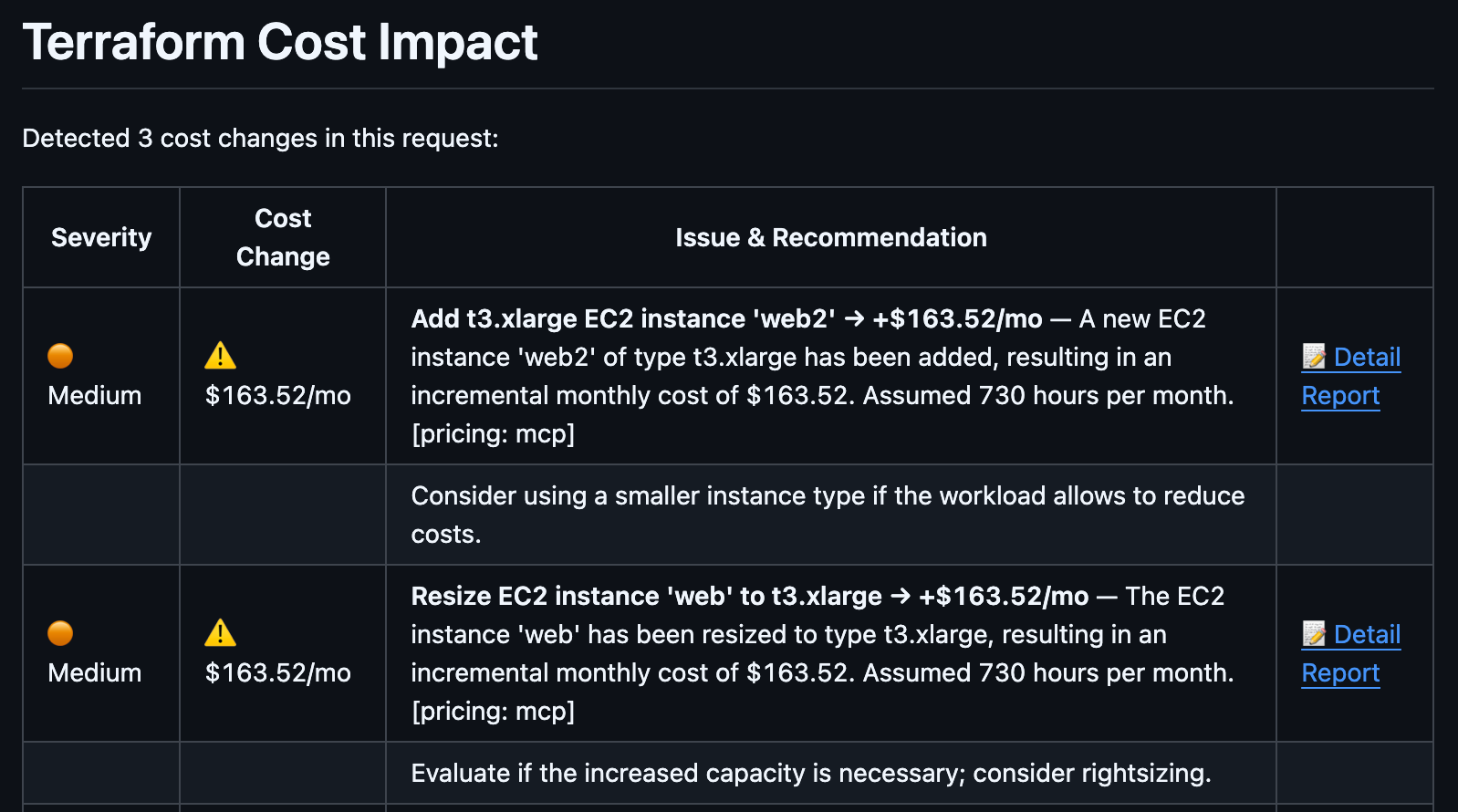Click the memo icon beside Resize row Detail Report
The height and width of the screenshot is (812, 1458).
(x=1314, y=634)
